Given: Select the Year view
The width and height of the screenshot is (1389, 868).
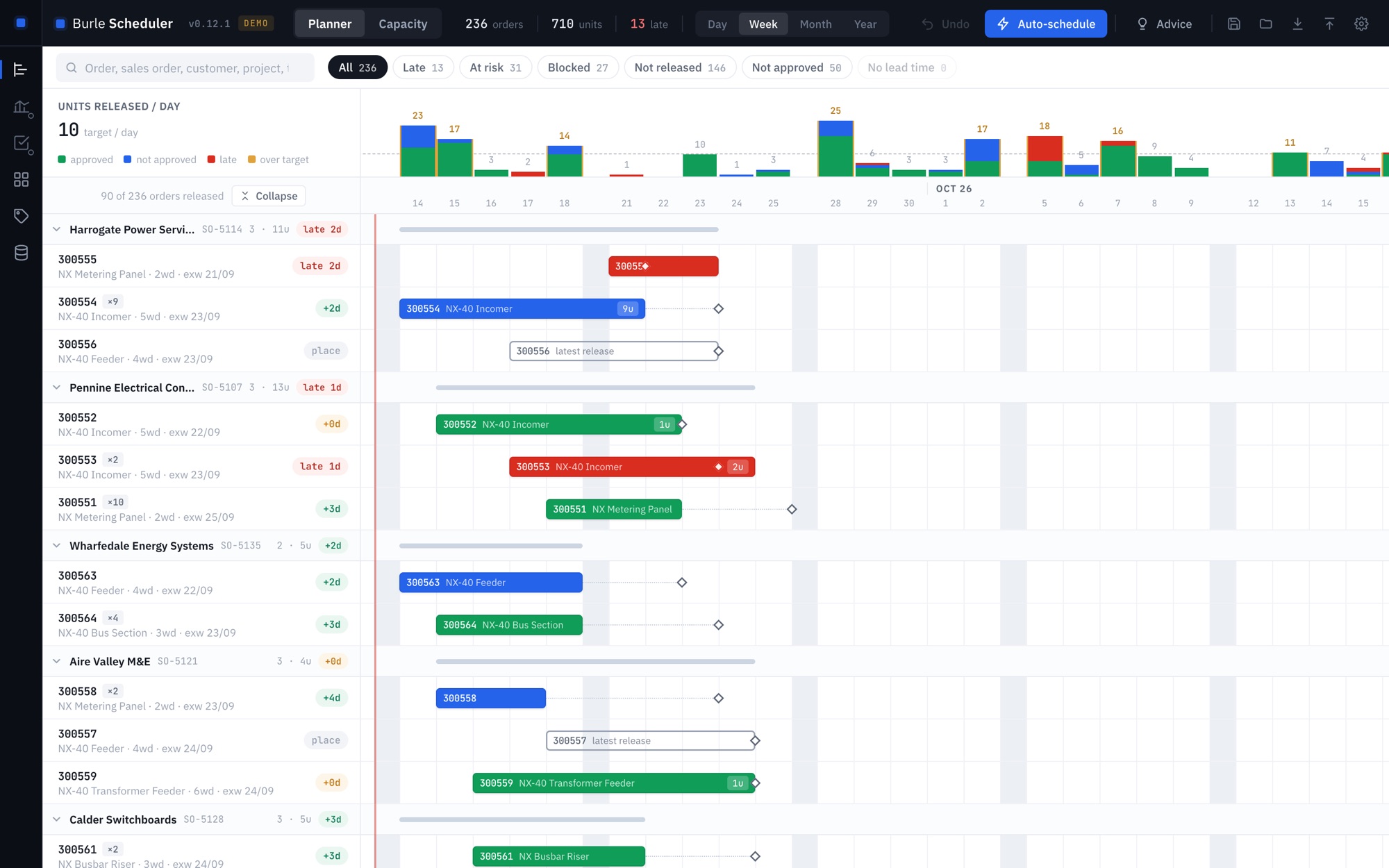Looking at the screenshot, I should (865, 24).
